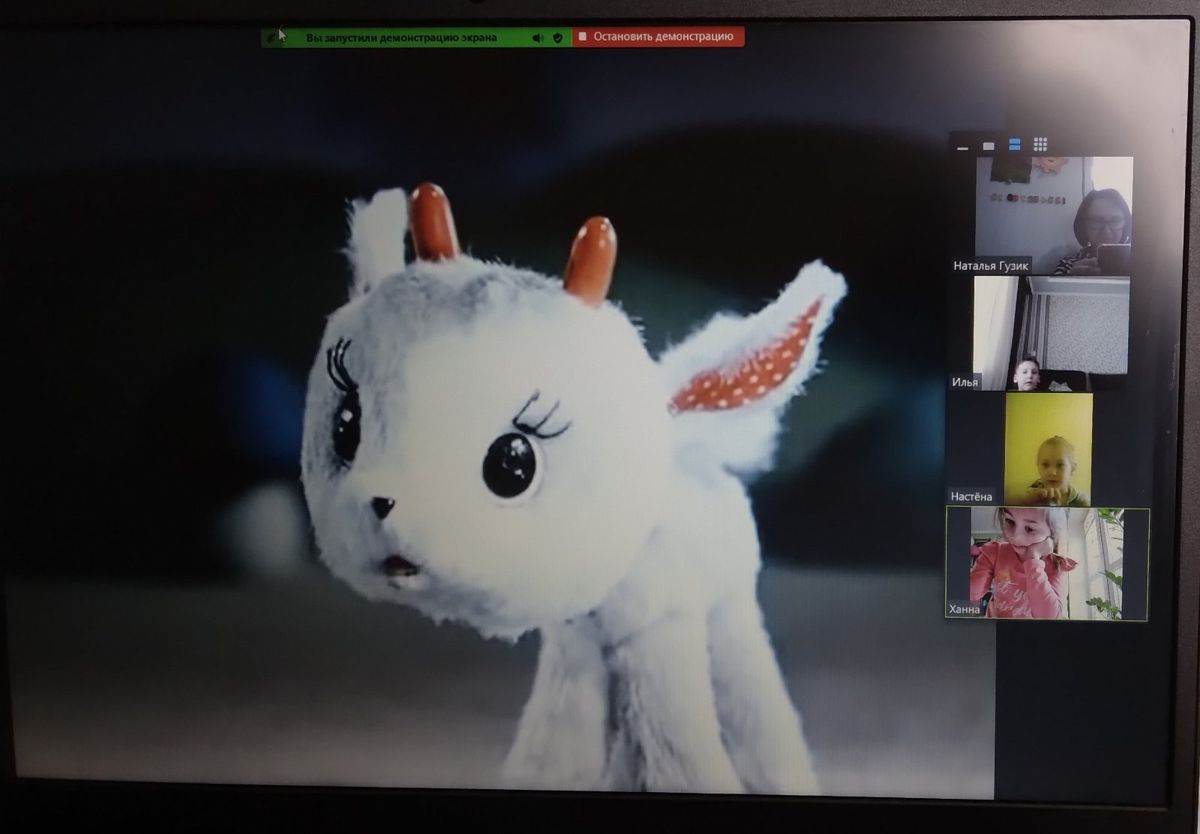1200x834 pixels.
Task: Click the Илья name label
Action: 965,382
